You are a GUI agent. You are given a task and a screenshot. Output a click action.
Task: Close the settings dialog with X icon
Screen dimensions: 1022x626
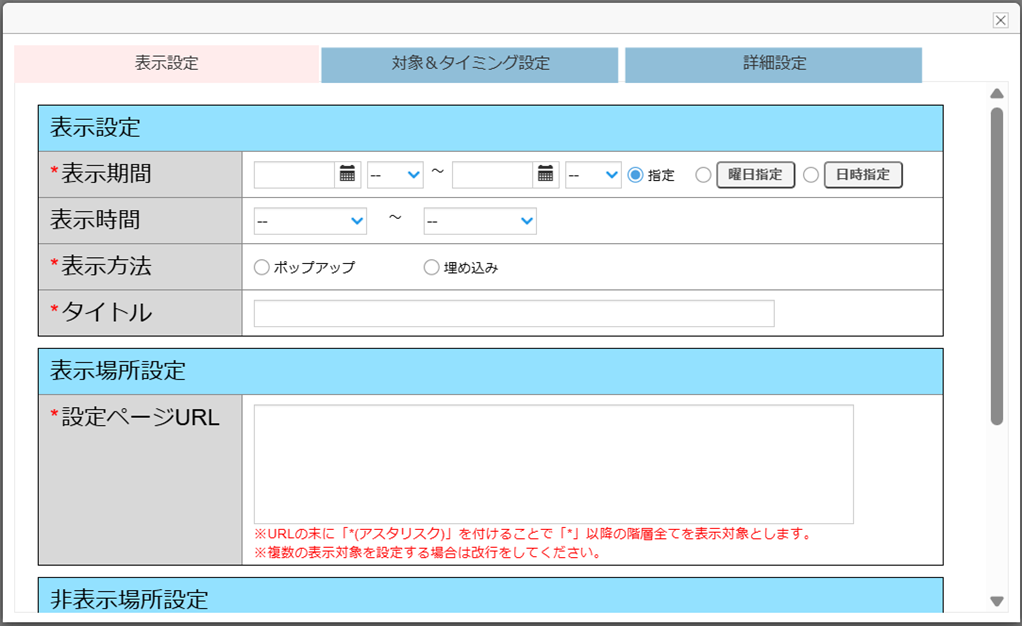(999, 20)
